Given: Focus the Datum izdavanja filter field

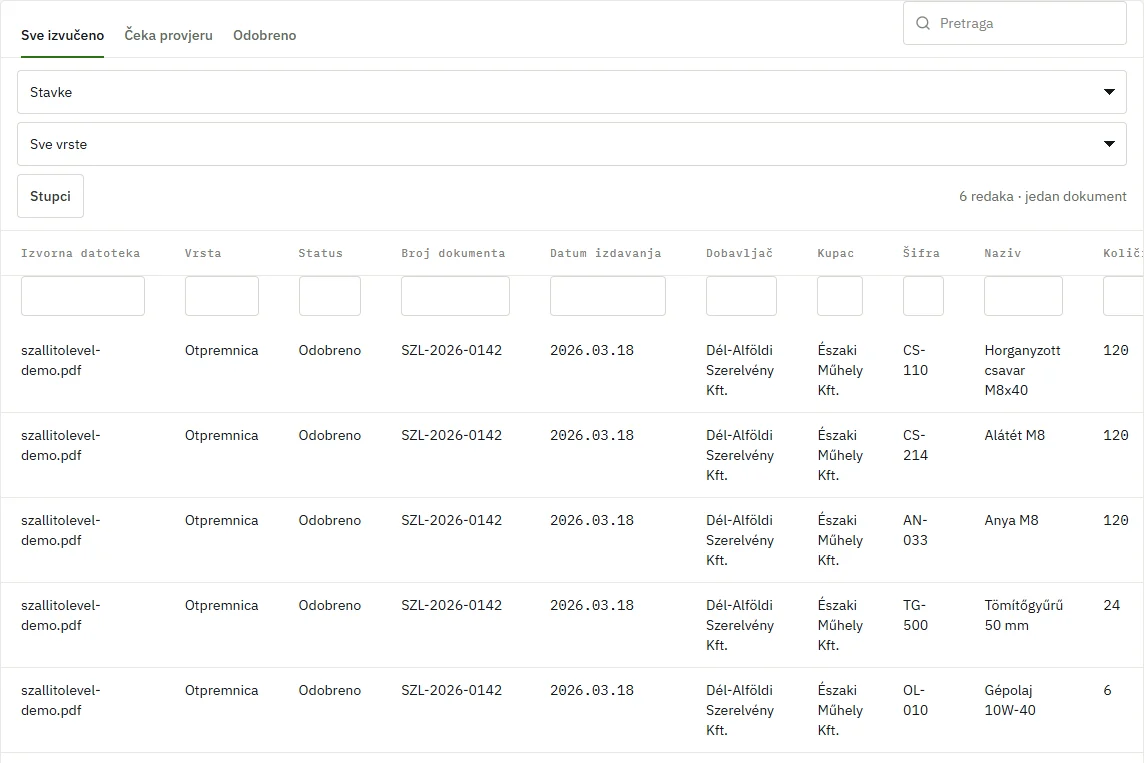Looking at the screenshot, I should (x=608, y=296).
